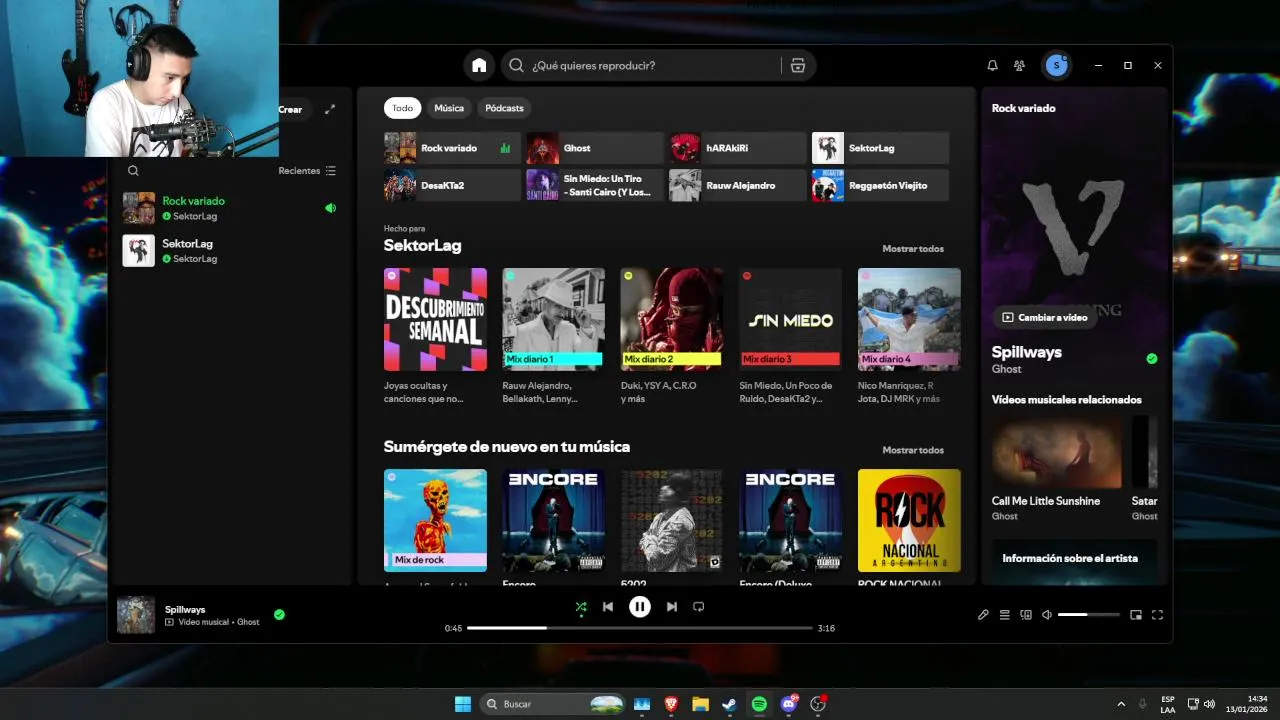Open the Descubrimiento Semanal card
The image size is (1280, 720).
coord(435,335)
